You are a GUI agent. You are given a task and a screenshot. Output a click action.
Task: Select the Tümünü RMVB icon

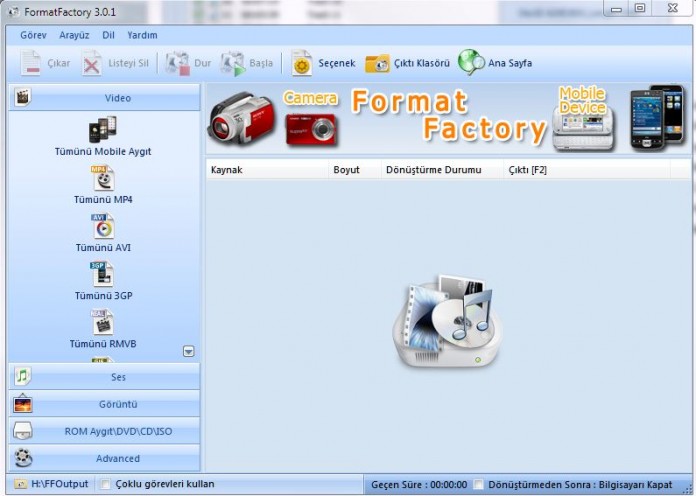coord(103,323)
